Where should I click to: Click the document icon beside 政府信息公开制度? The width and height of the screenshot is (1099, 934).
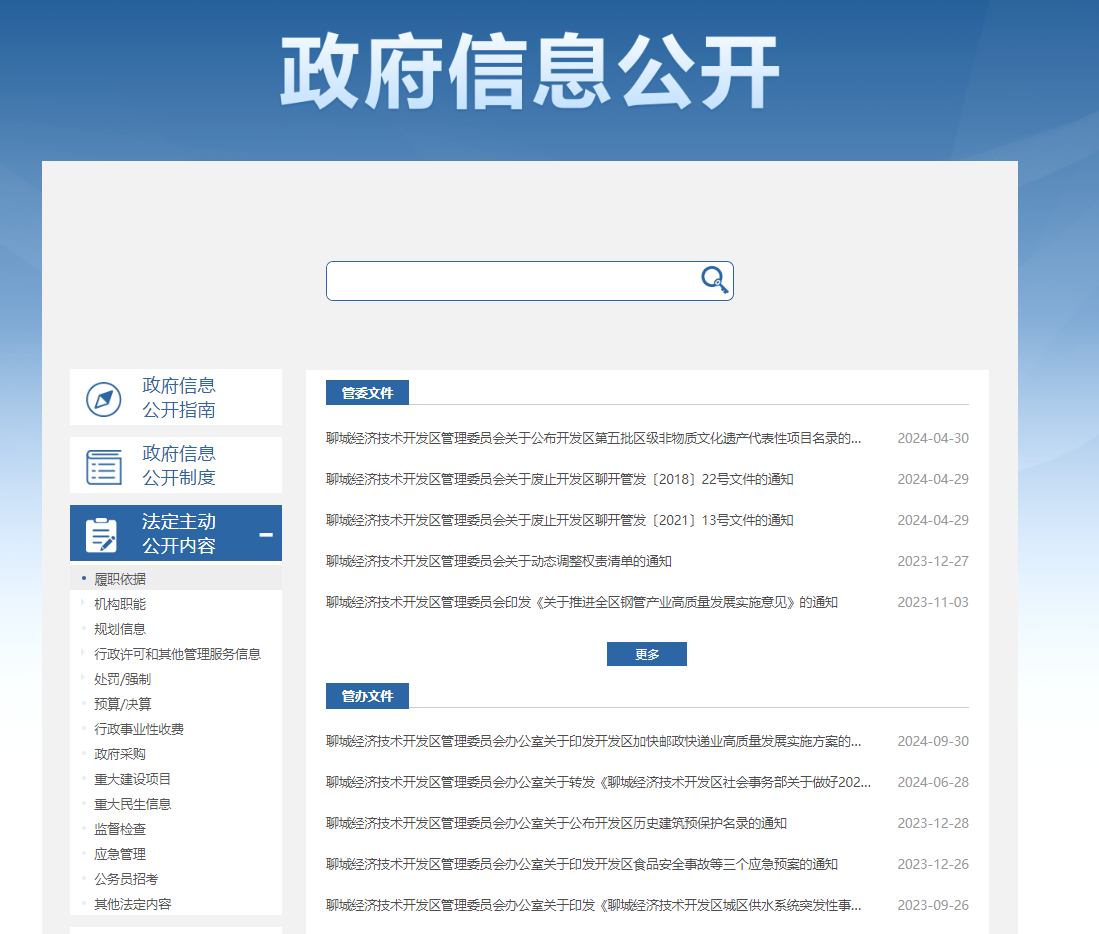[103, 464]
